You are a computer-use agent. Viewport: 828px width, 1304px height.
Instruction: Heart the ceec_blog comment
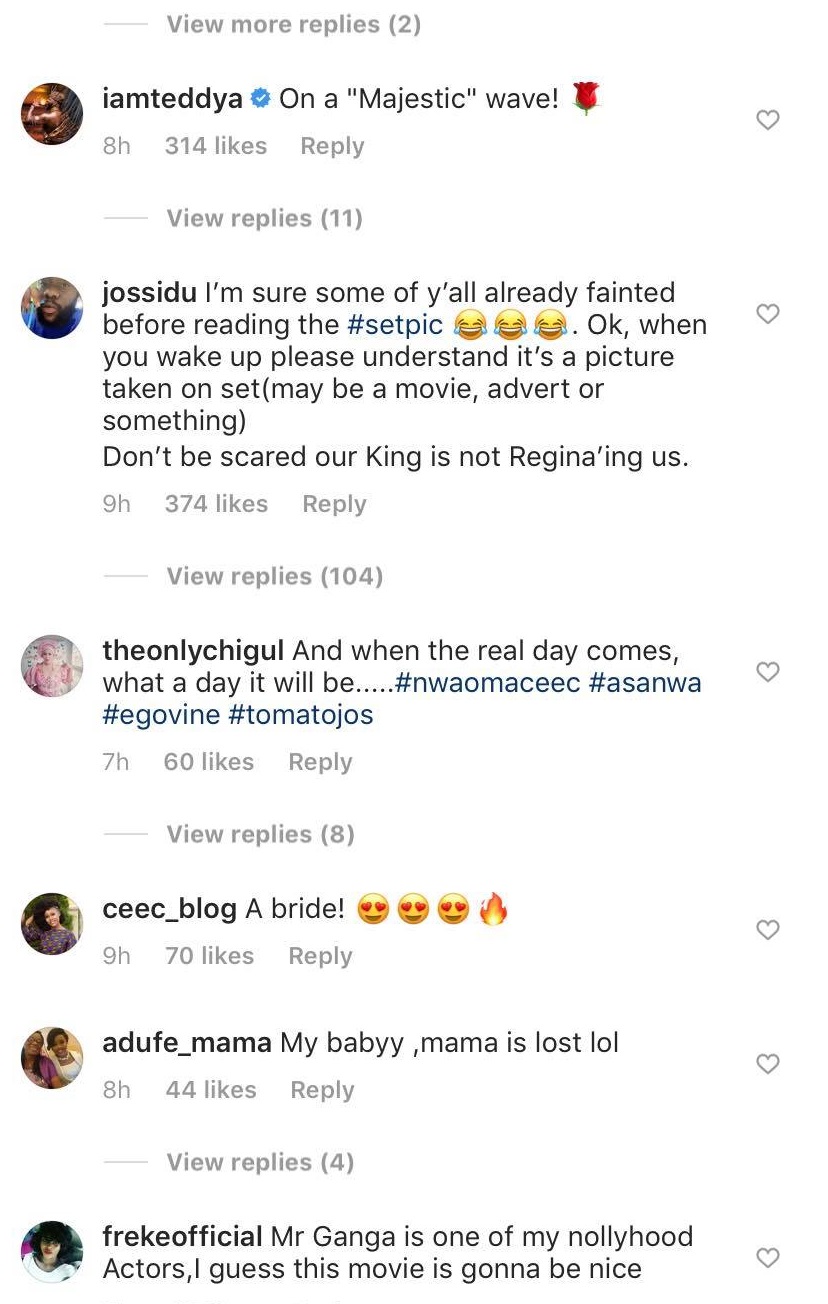[767, 930]
